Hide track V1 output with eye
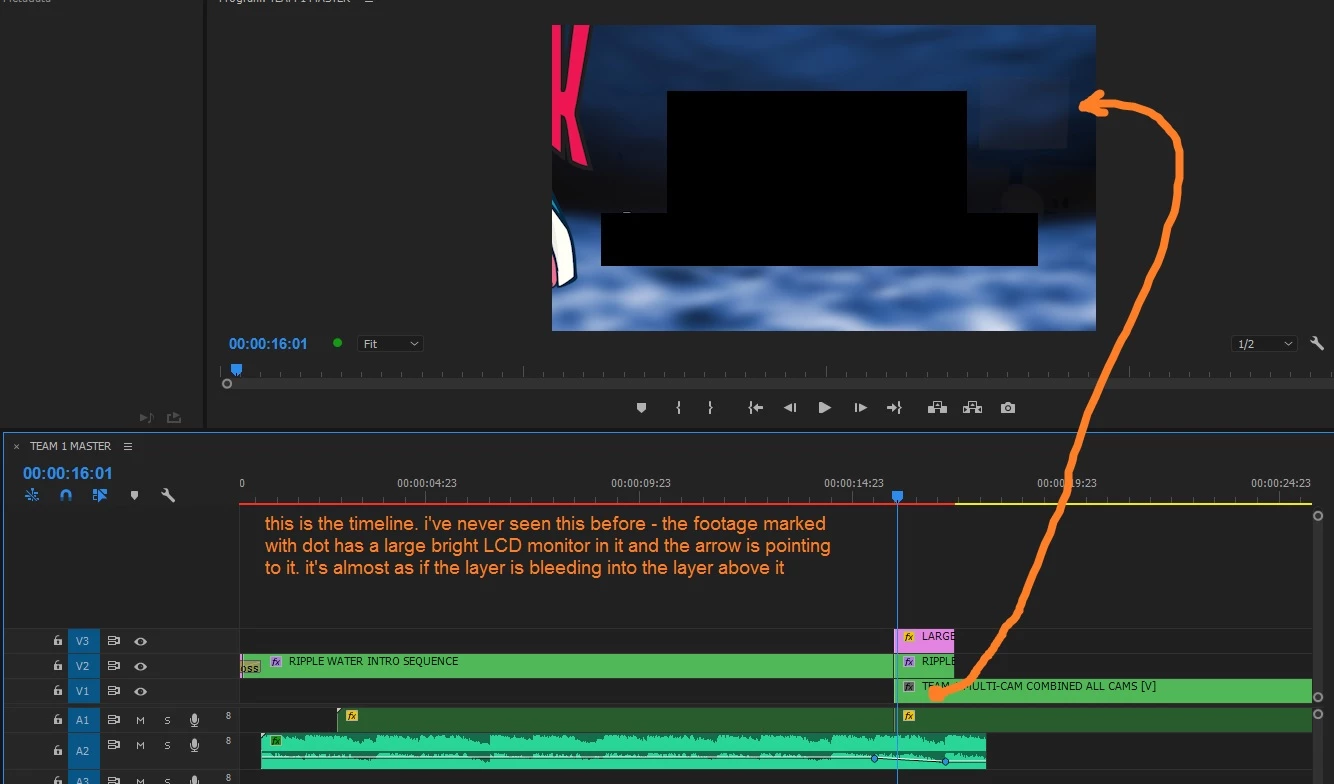The width and height of the screenshot is (1334, 784). click(x=141, y=691)
